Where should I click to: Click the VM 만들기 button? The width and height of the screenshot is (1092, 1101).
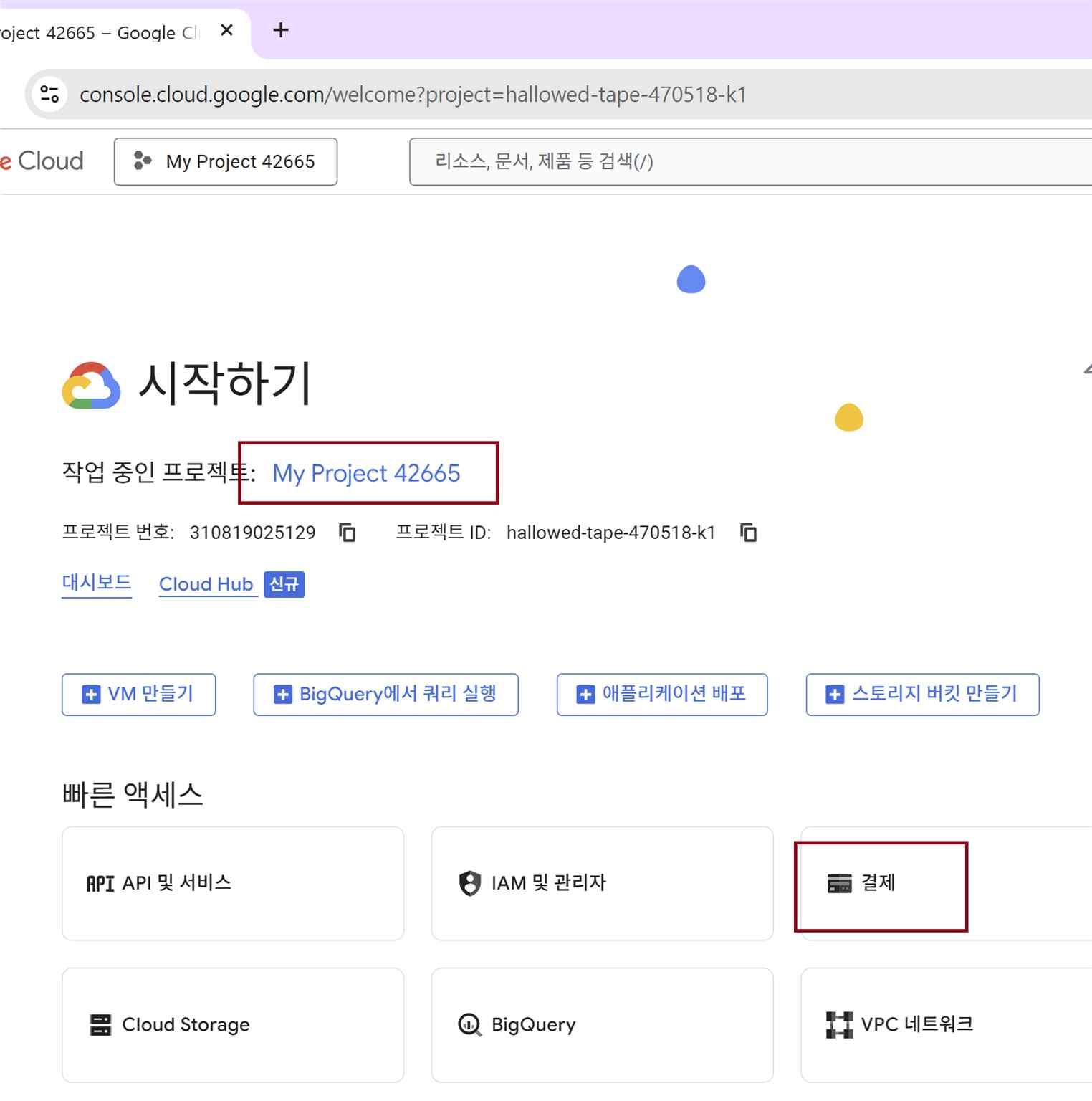coord(138,694)
